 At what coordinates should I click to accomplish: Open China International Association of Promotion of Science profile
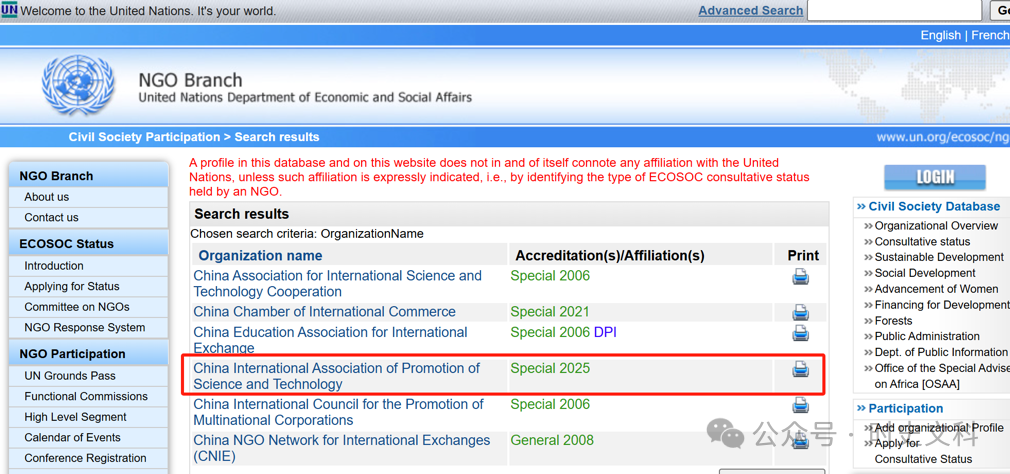(x=337, y=376)
